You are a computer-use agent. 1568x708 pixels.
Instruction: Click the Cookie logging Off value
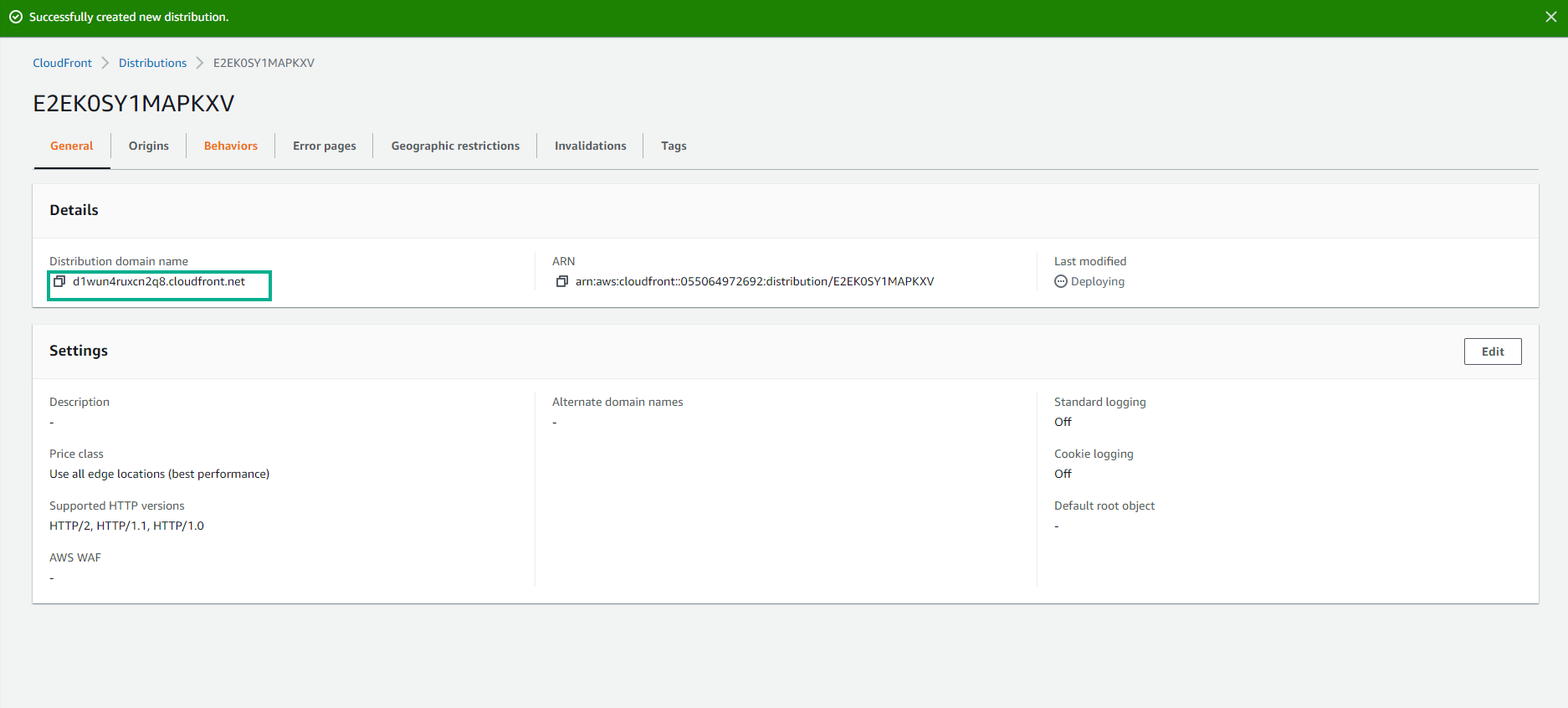coord(1063,474)
